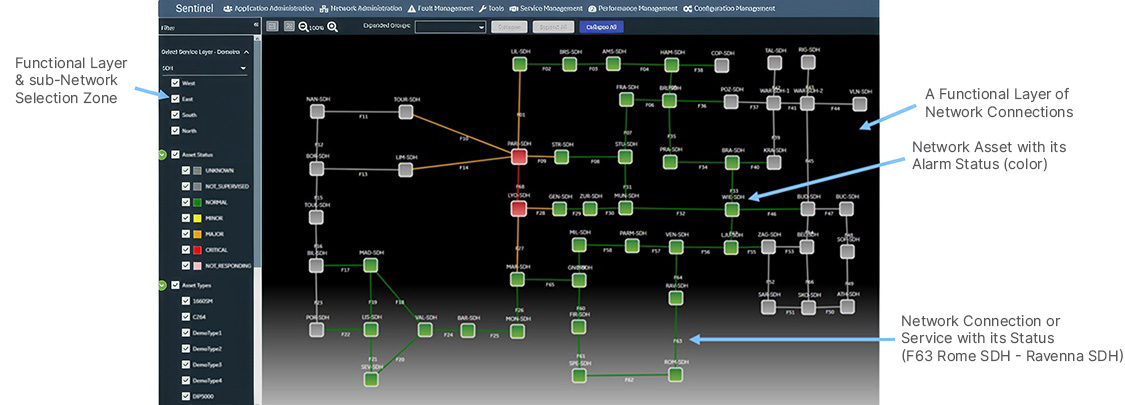This screenshot has width=1125, height=405.
Task: Uncheck the Asset Status group checkbox
Action: pos(175,154)
